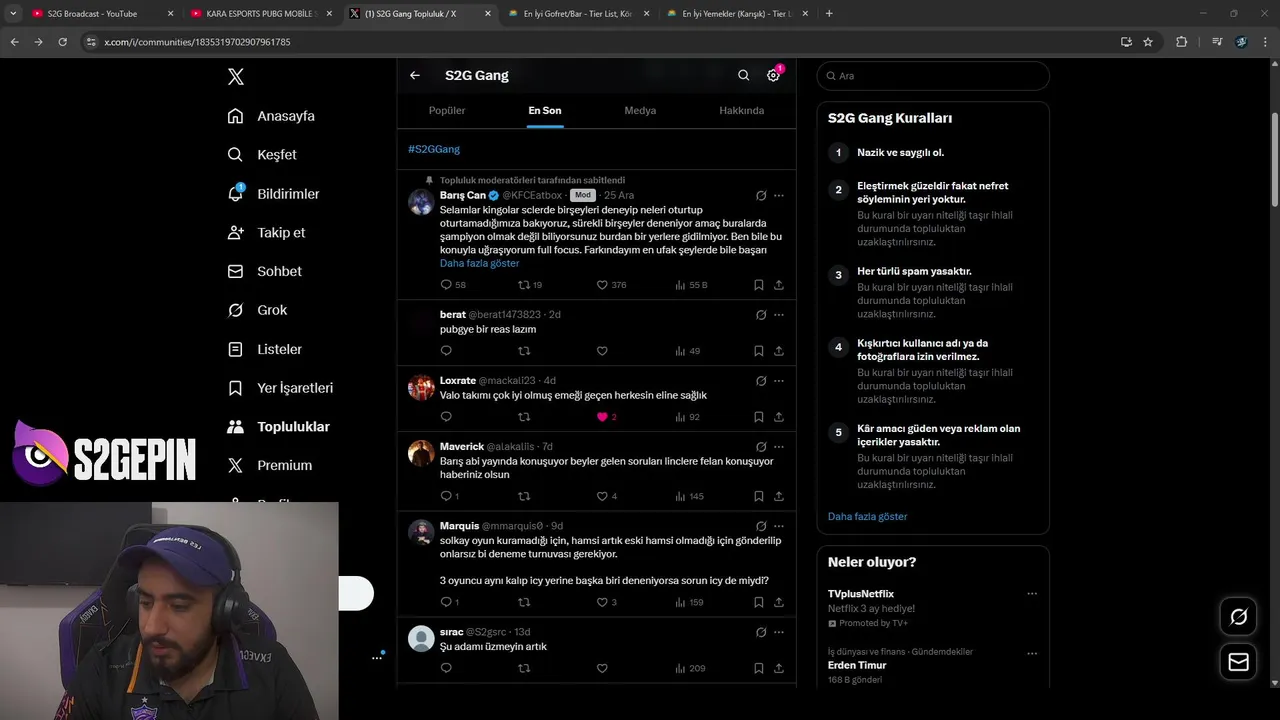
Task: Open browser extensions puzzle icon
Action: click(x=1181, y=42)
